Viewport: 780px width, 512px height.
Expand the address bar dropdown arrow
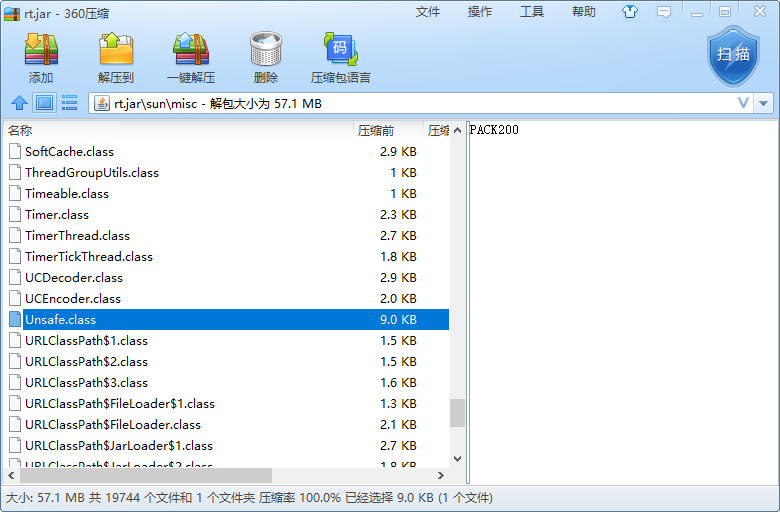pyautogui.click(x=764, y=103)
